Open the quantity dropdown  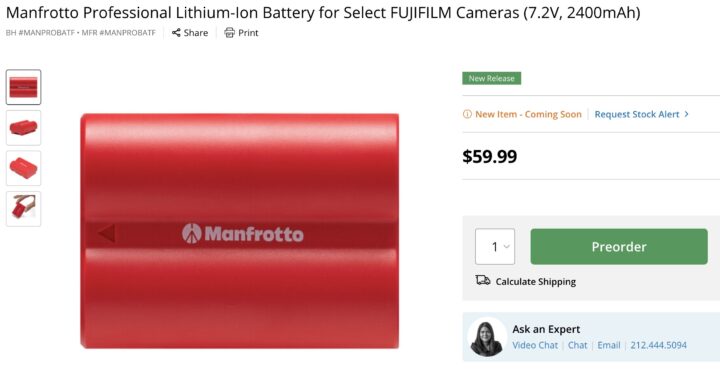495,247
